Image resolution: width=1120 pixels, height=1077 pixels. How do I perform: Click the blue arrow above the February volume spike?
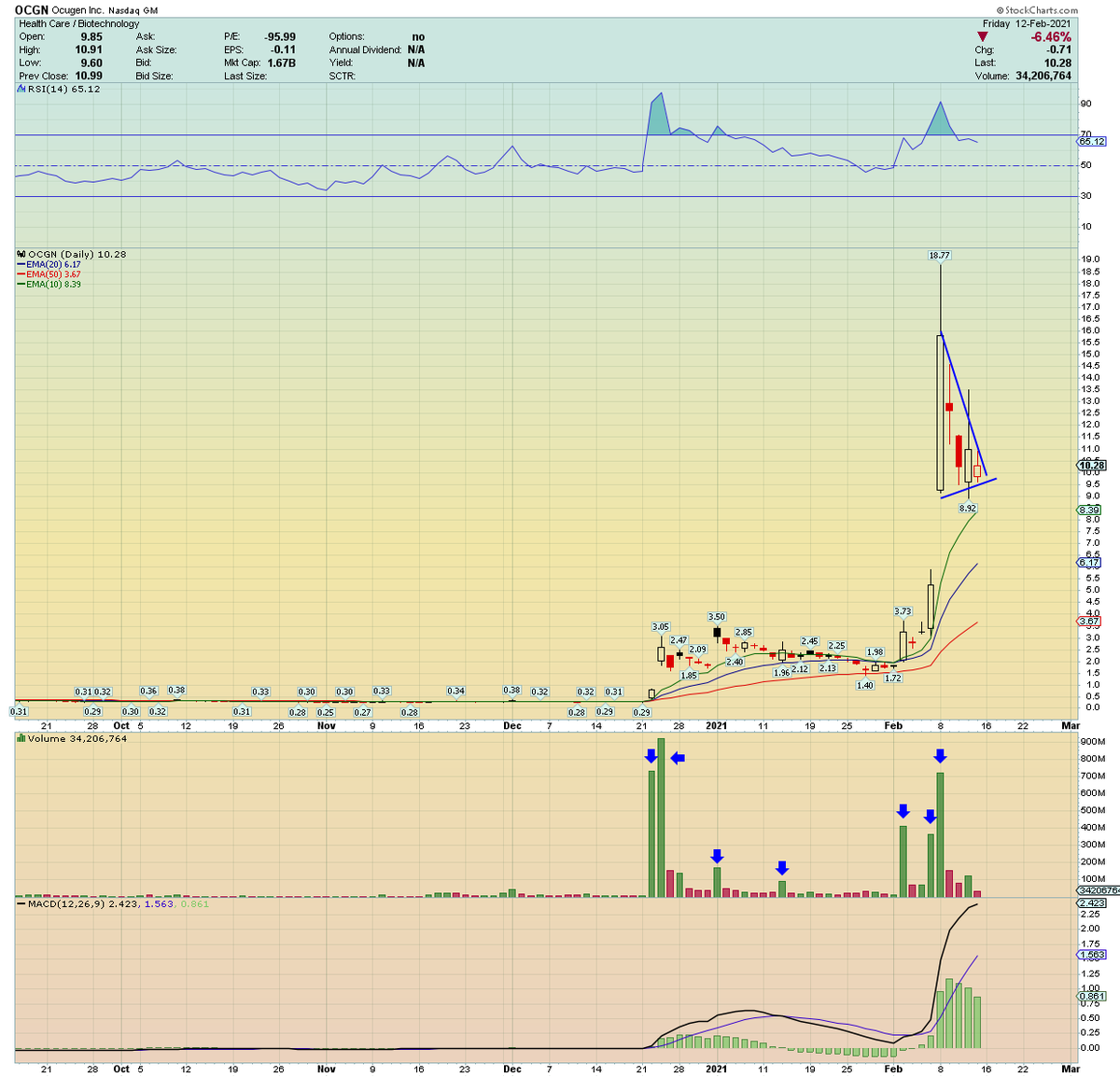click(x=941, y=756)
